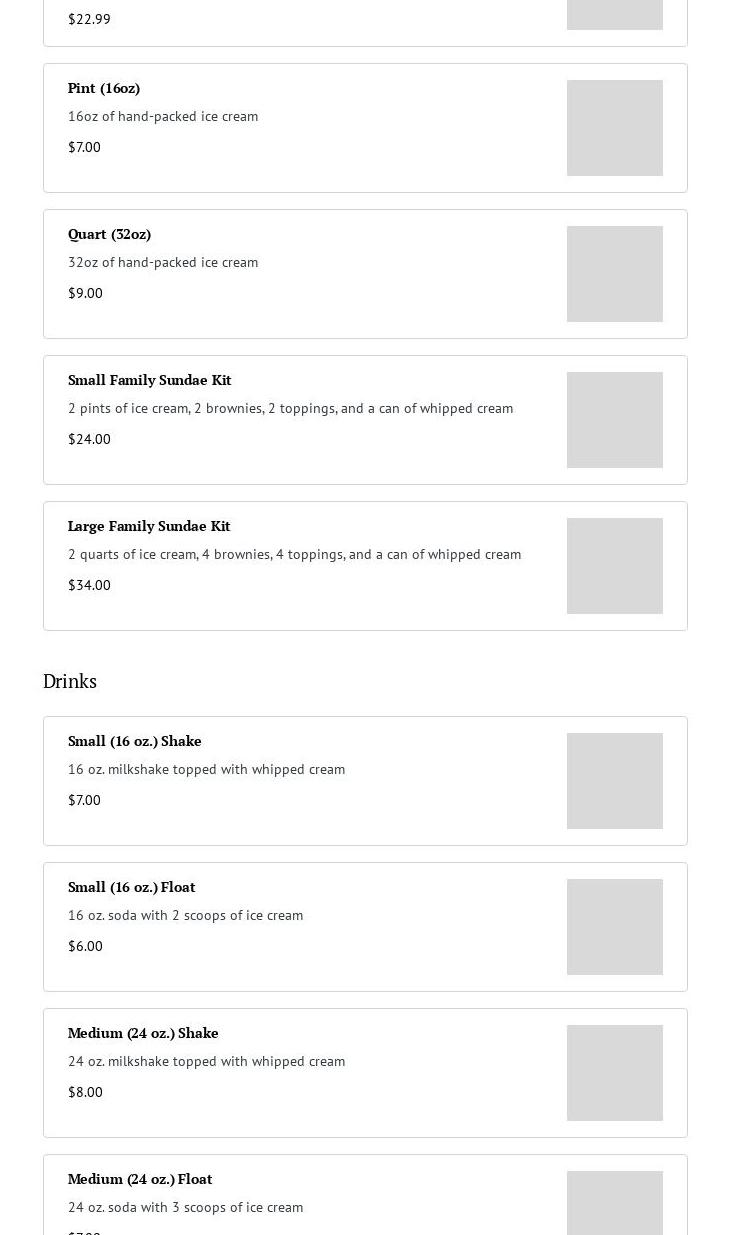The width and height of the screenshot is (730, 1235).
Task: Click the Pint (16oz) image placeholder
Action: [x=614, y=128]
